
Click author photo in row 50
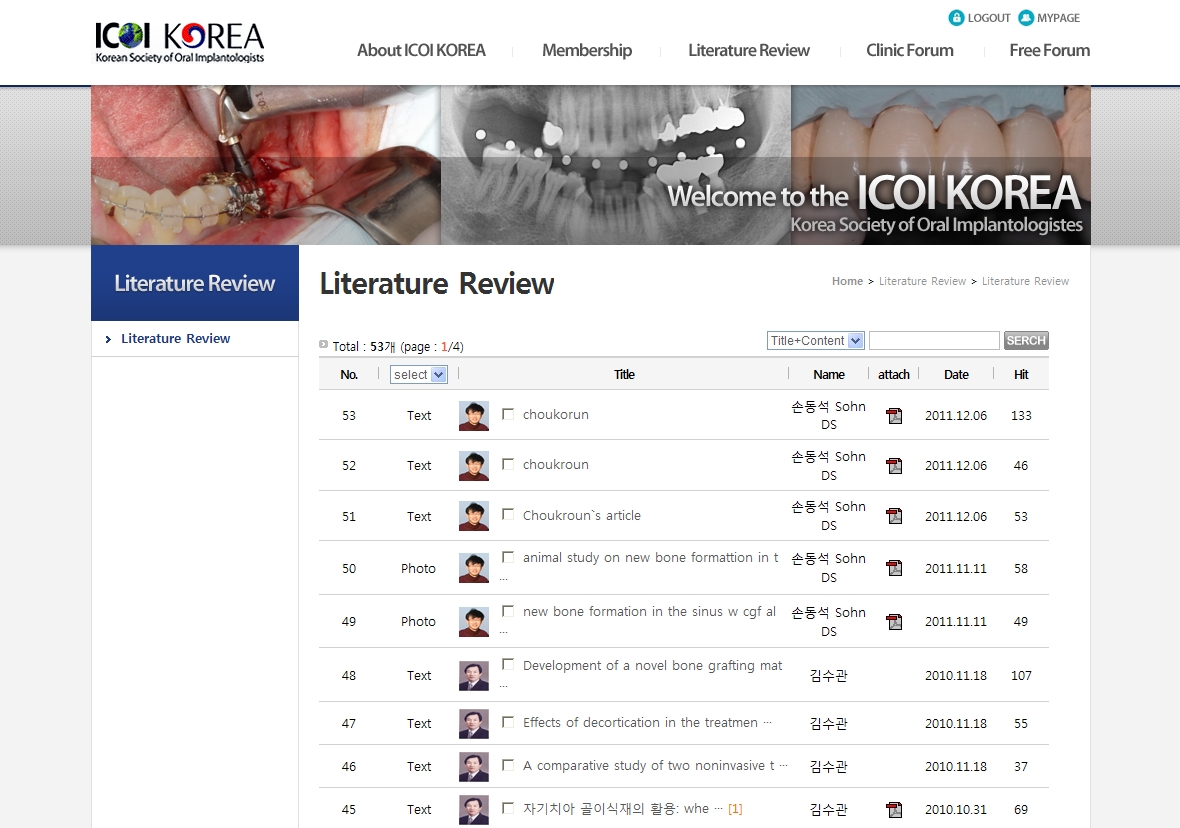[x=474, y=568]
